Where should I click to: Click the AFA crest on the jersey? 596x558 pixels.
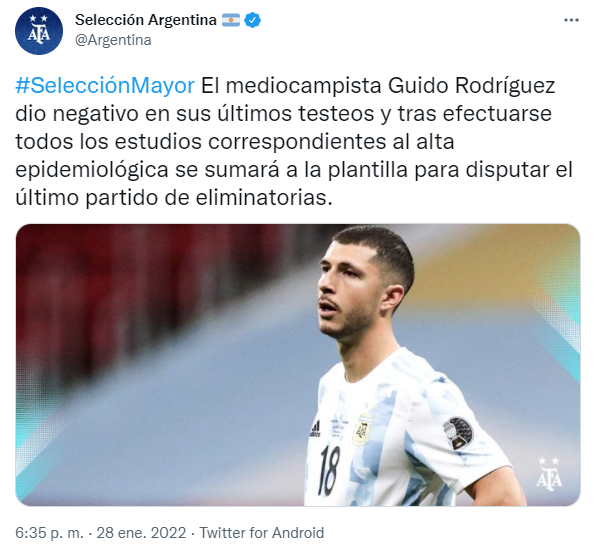pos(361,430)
